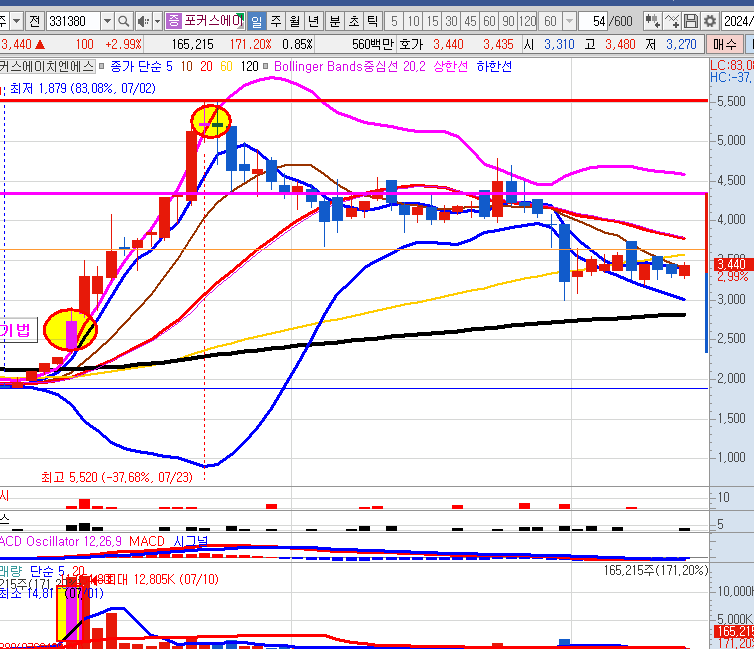Switch chart to 월 monthly period
The width and height of the screenshot is (754, 649).
pos(294,21)
